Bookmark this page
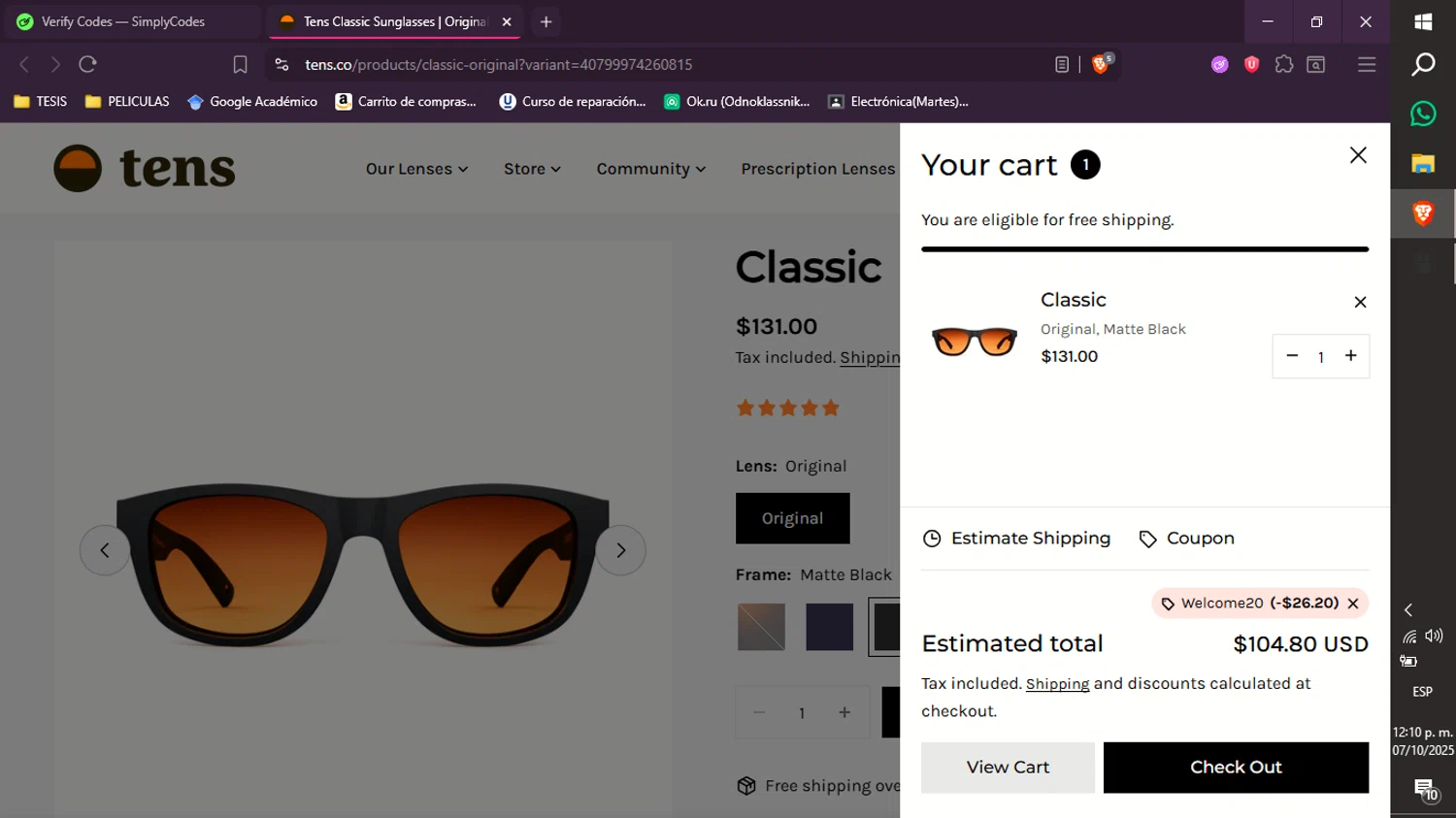 (x=240, y=64)
